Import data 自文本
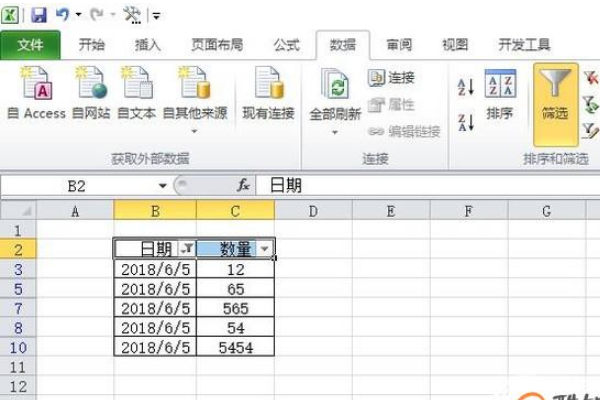Viewport: 600px width, 400px height. point(137,93)
